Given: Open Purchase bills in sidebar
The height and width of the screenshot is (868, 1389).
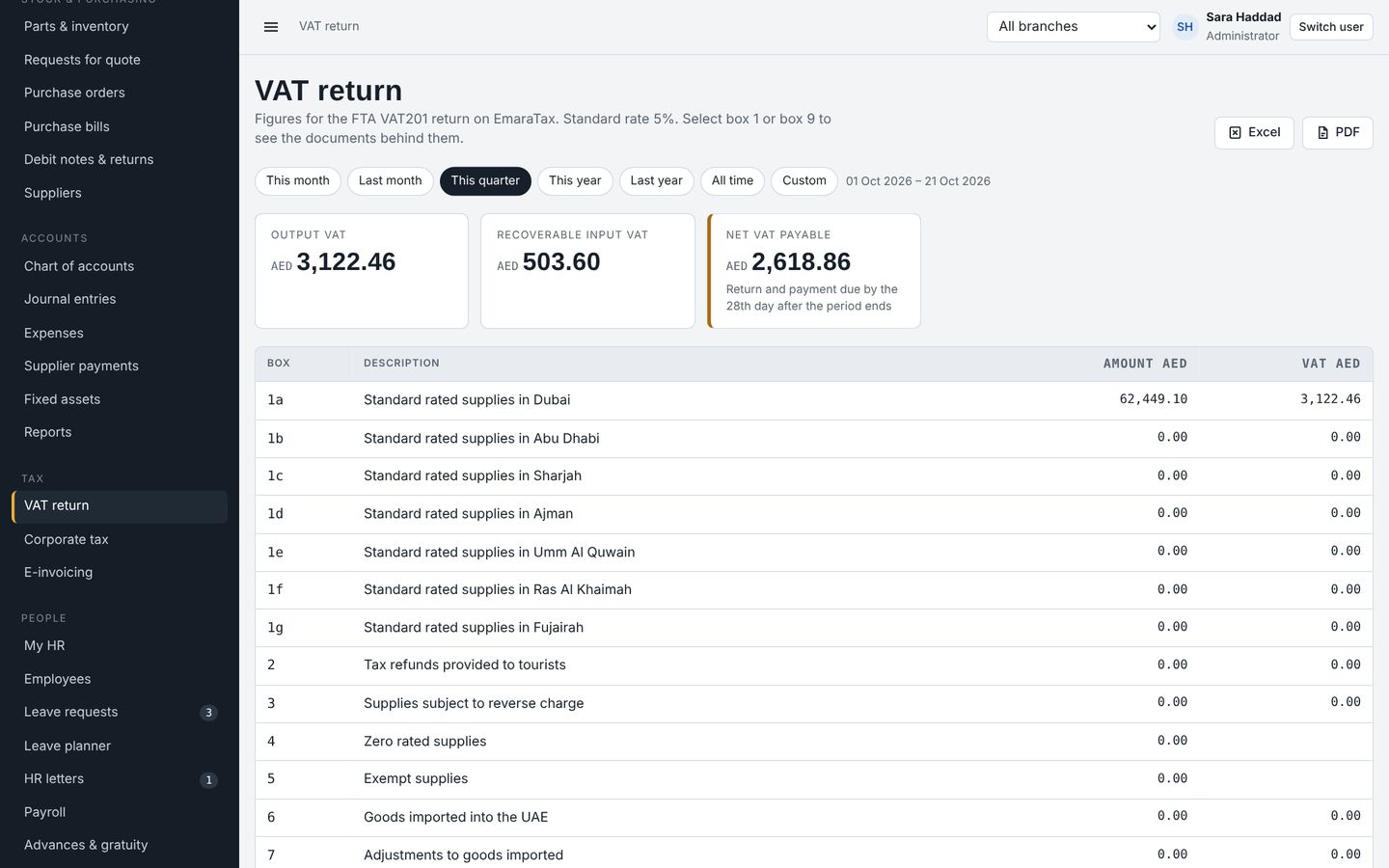Looking at the screenshot, I should click(x=120, y=126).
